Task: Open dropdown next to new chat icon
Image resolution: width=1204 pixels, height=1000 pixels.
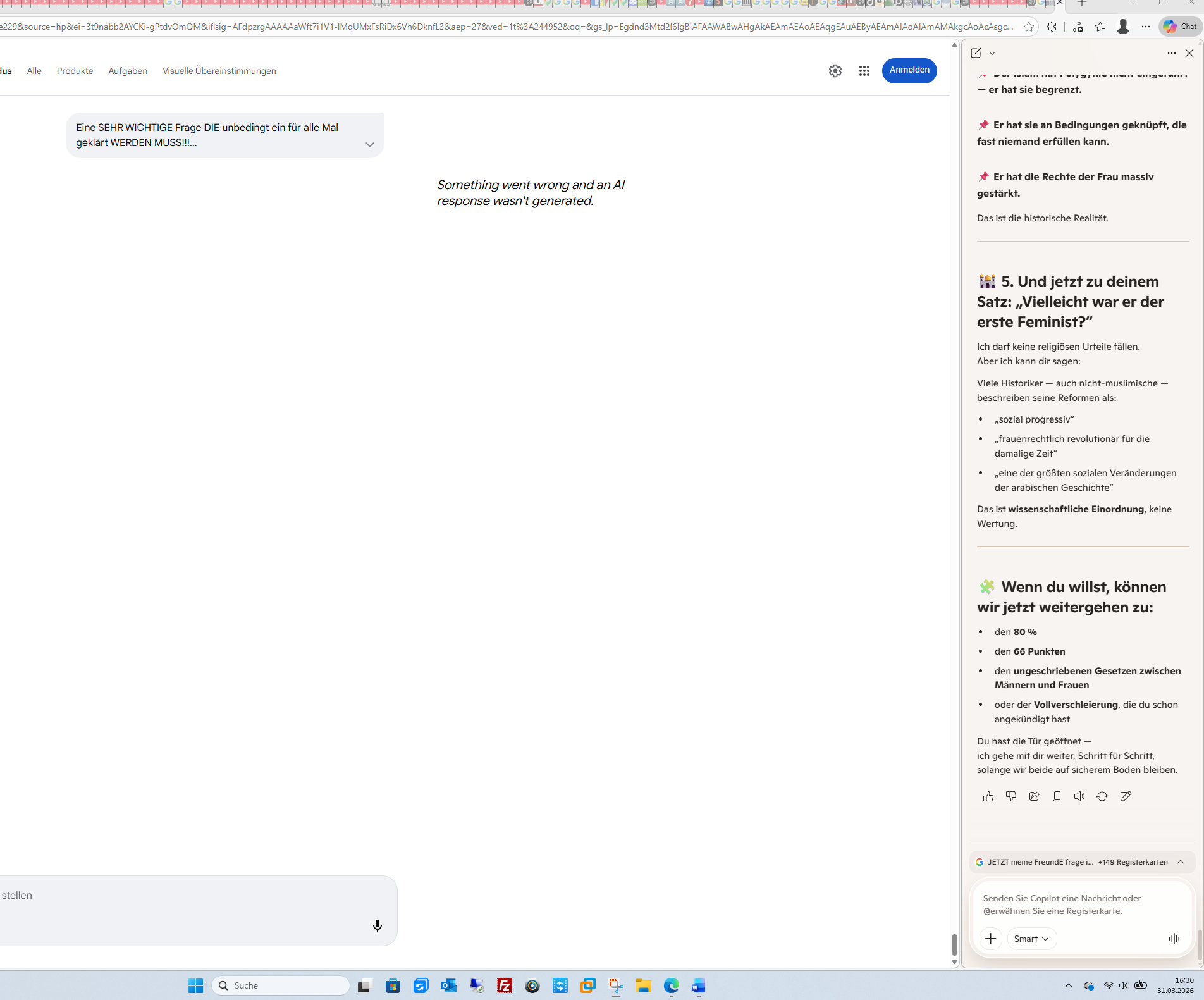Action: [992, 54]
